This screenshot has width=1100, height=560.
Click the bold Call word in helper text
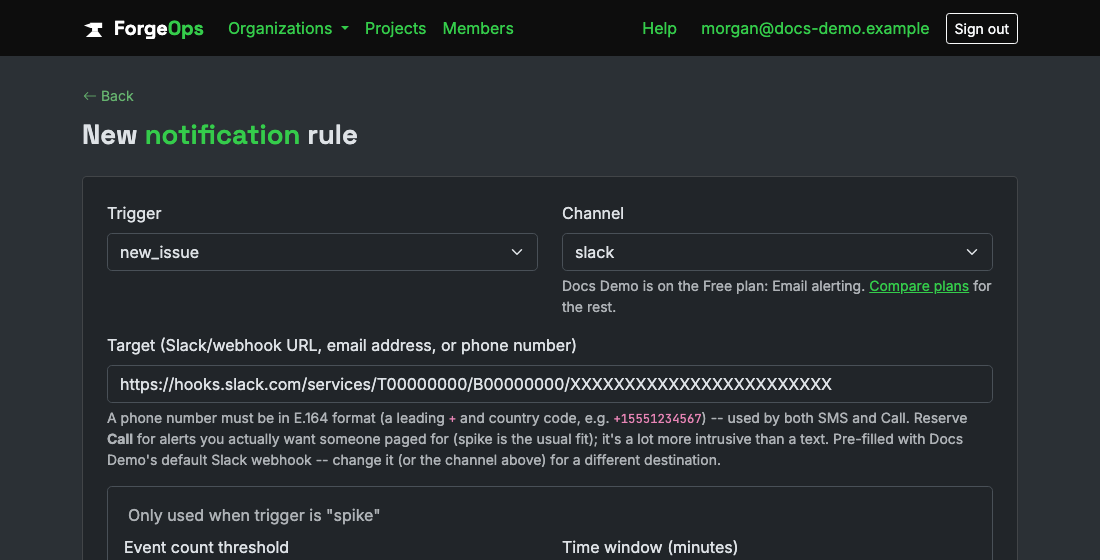click(x=120, y=439)
